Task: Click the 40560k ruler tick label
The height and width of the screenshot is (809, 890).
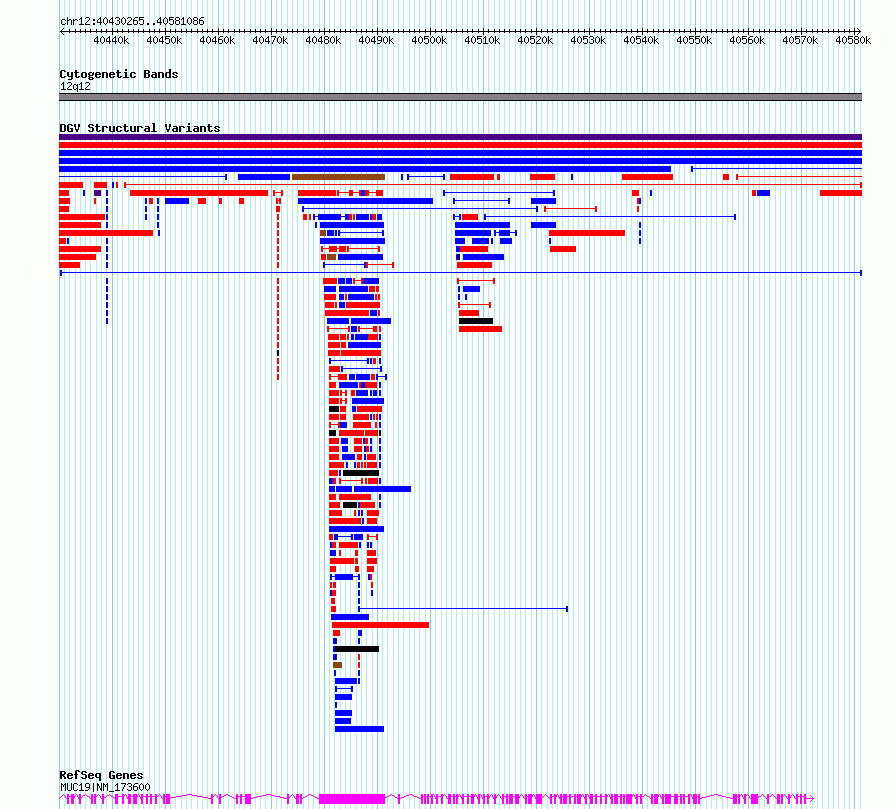Action: pos(747,40)
